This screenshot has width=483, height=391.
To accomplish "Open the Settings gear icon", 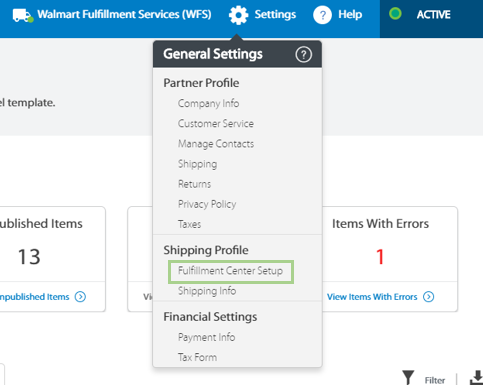I will [x=238, y=15].
